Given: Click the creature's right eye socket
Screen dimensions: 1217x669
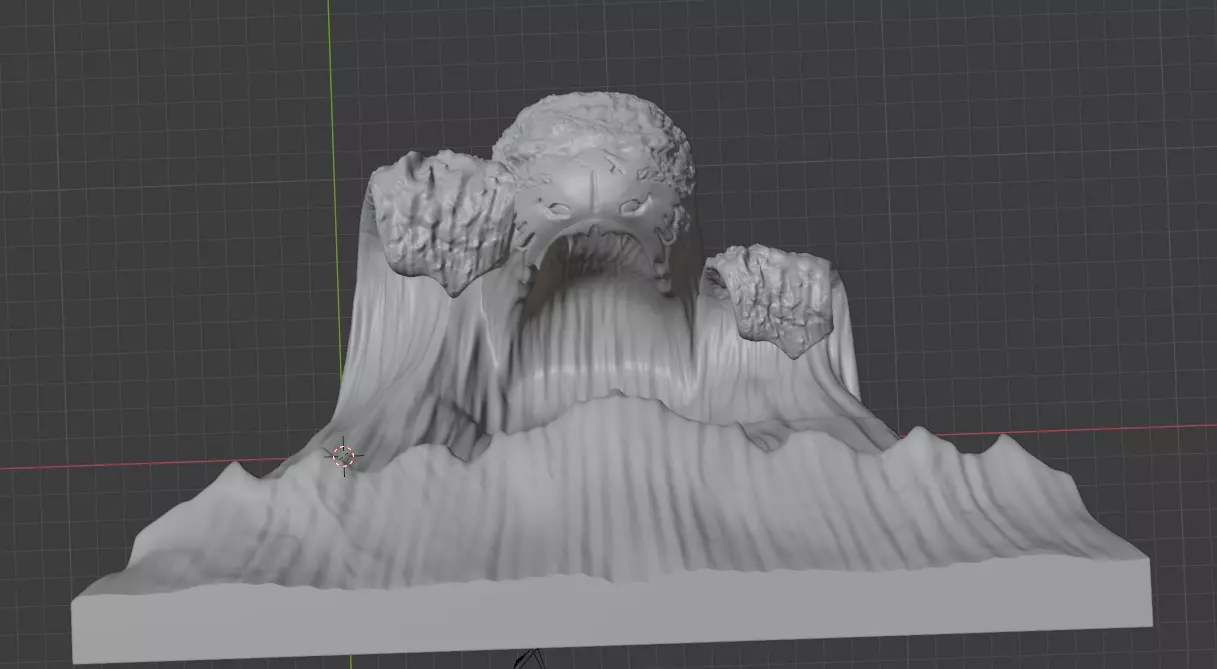Looking at the screenshot, I should tap(633, 207).
